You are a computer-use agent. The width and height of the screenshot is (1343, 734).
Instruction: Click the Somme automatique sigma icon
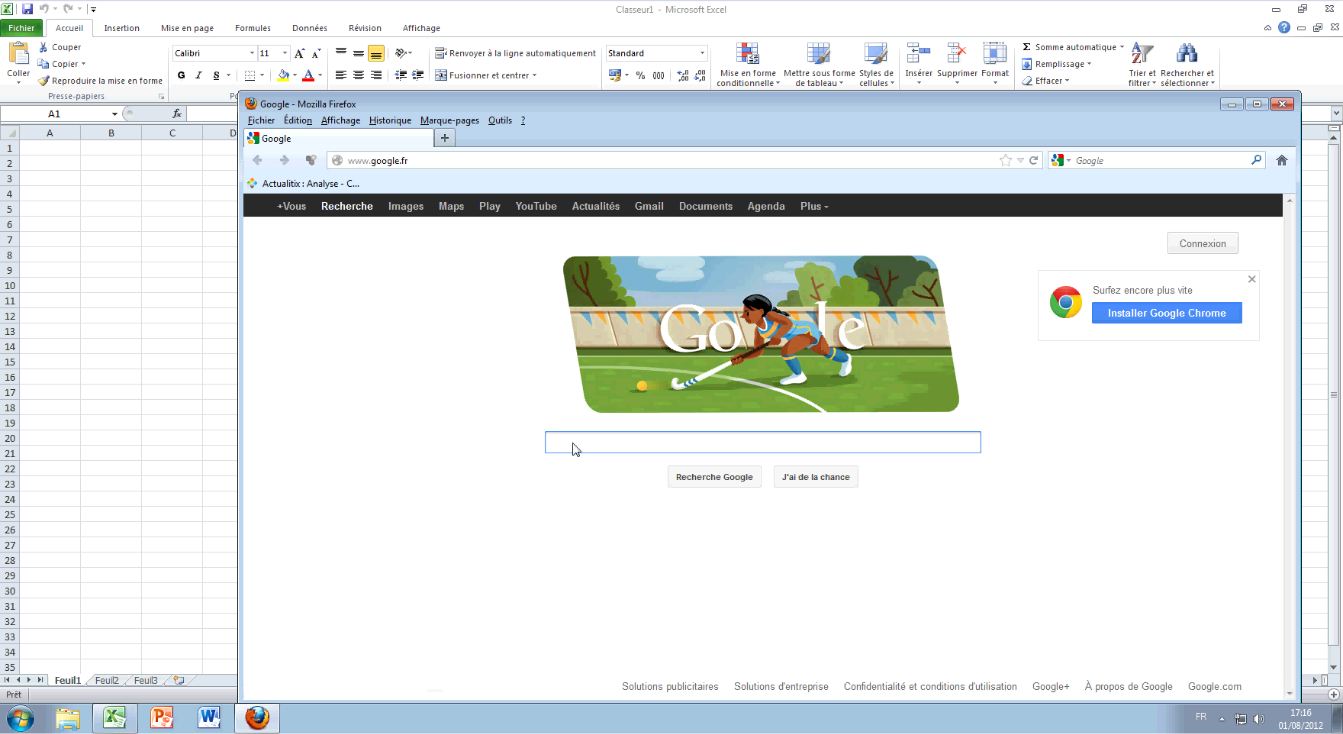pyautogui.click(x=1026, y=47)
